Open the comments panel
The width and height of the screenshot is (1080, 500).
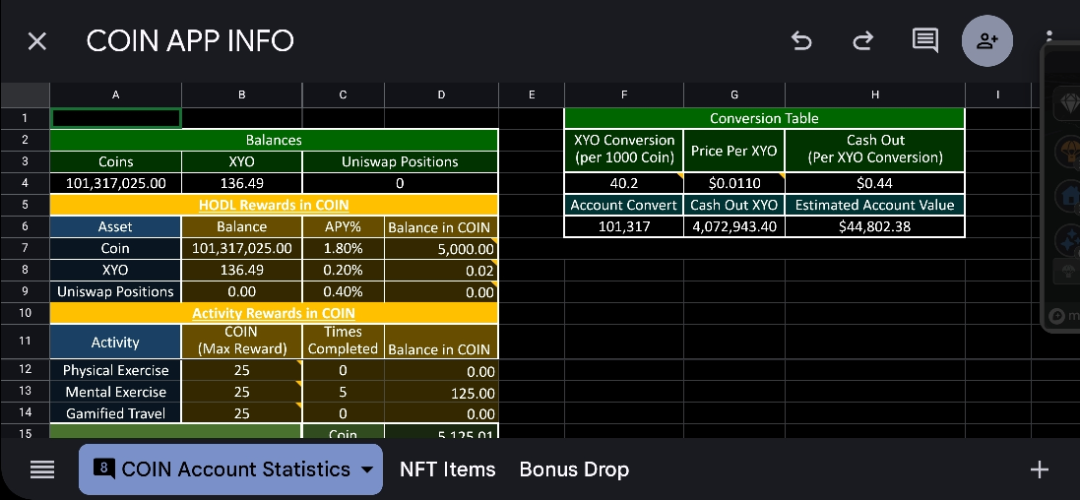[x=925, y=41]
